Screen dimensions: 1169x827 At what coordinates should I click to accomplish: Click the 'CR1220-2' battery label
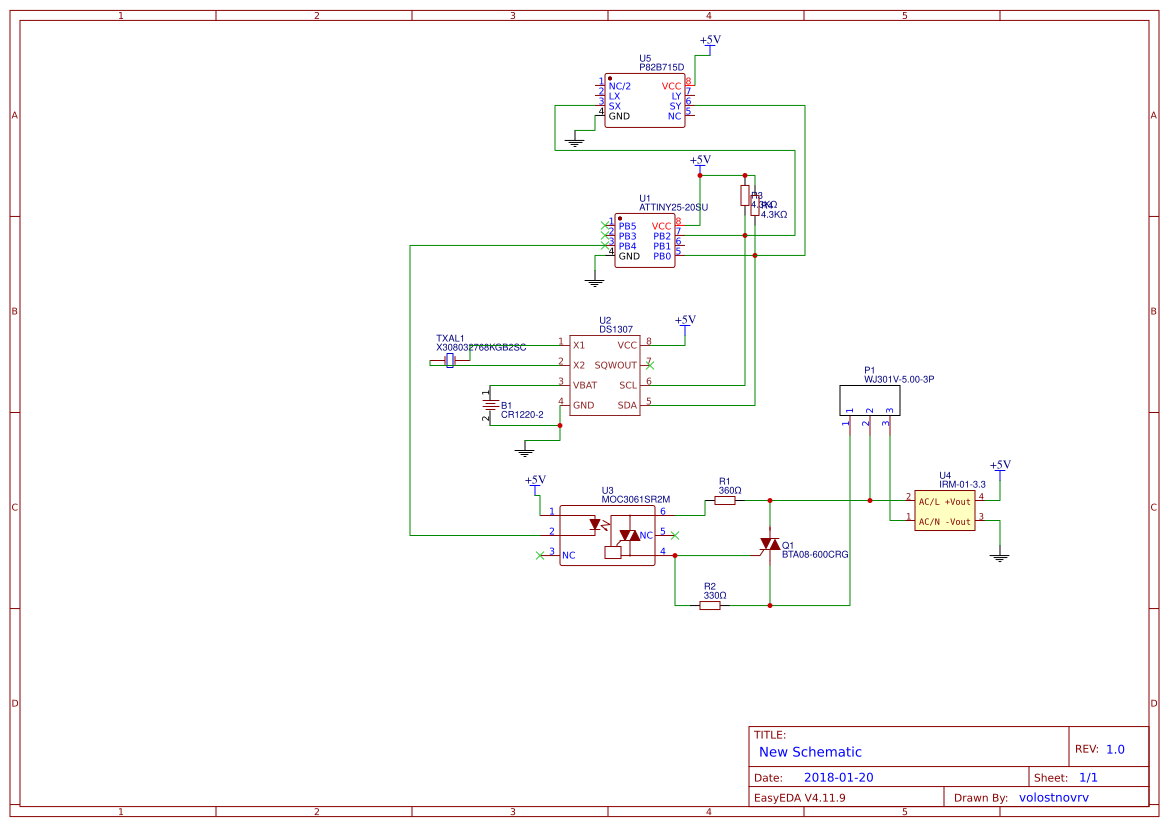[523, 415]
